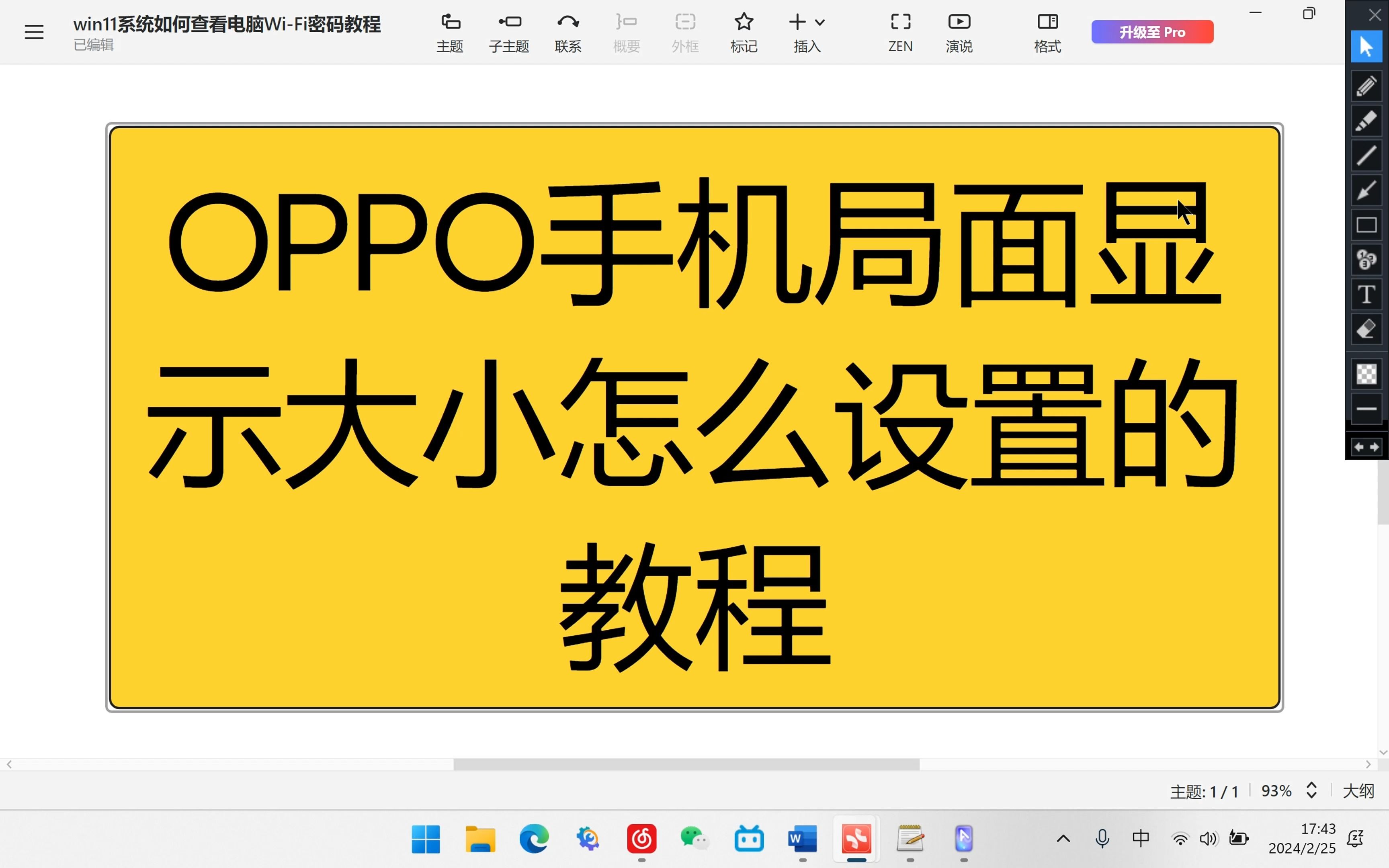Open Bilibili app from the taskbar

coord(749,839)
